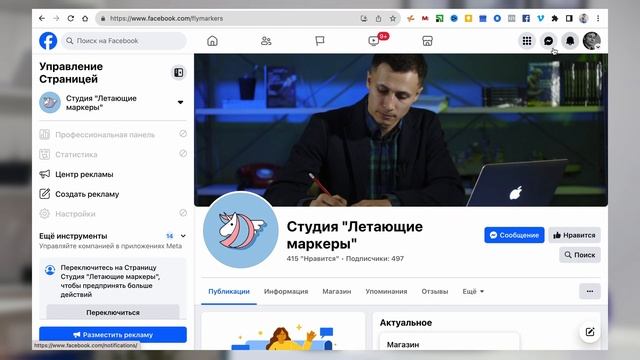Click the Переключиться button
Image resolution: width=640 pixels, height=360 pixels.
point(113,312)
